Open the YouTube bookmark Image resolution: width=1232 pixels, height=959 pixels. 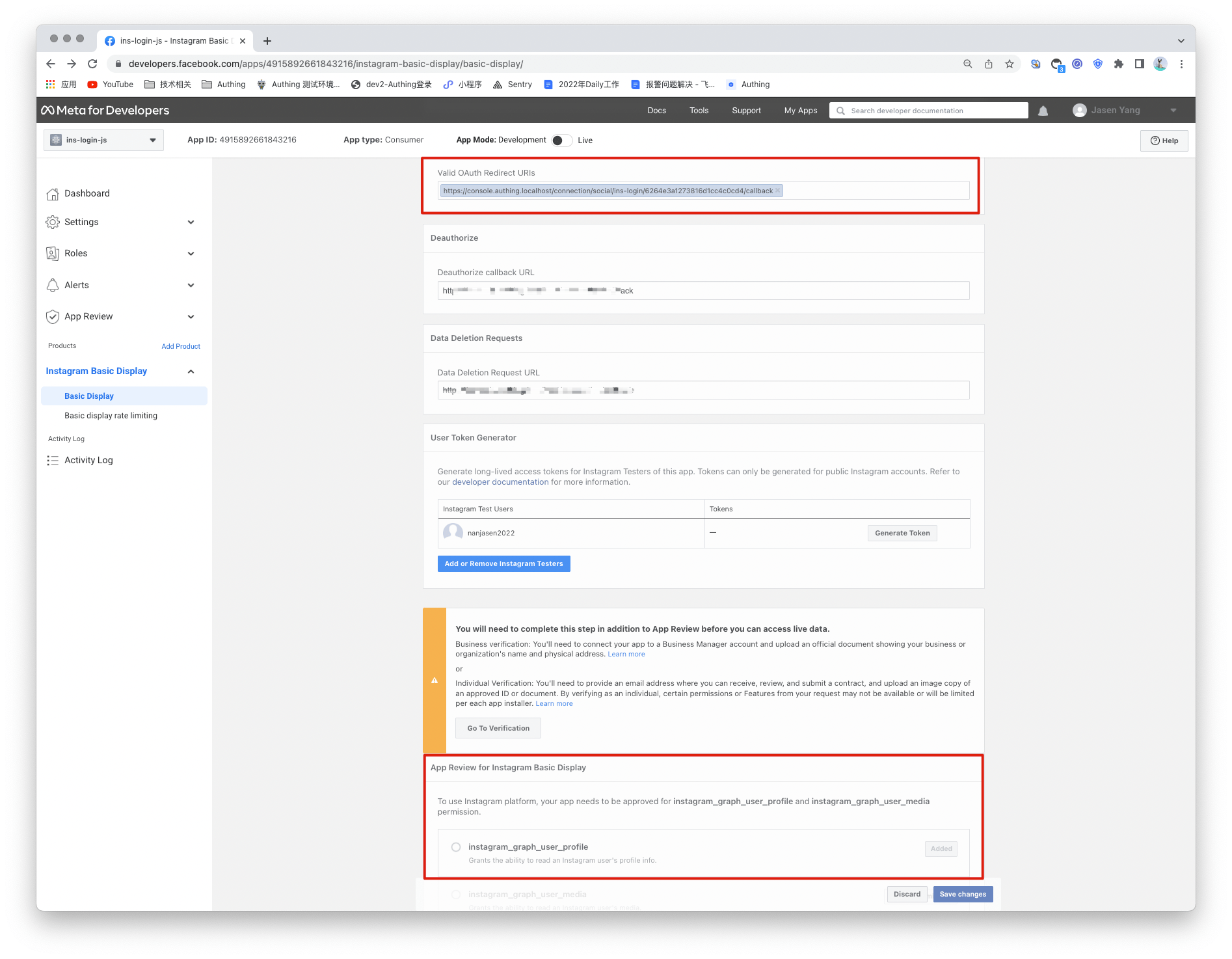coord(111,85)
